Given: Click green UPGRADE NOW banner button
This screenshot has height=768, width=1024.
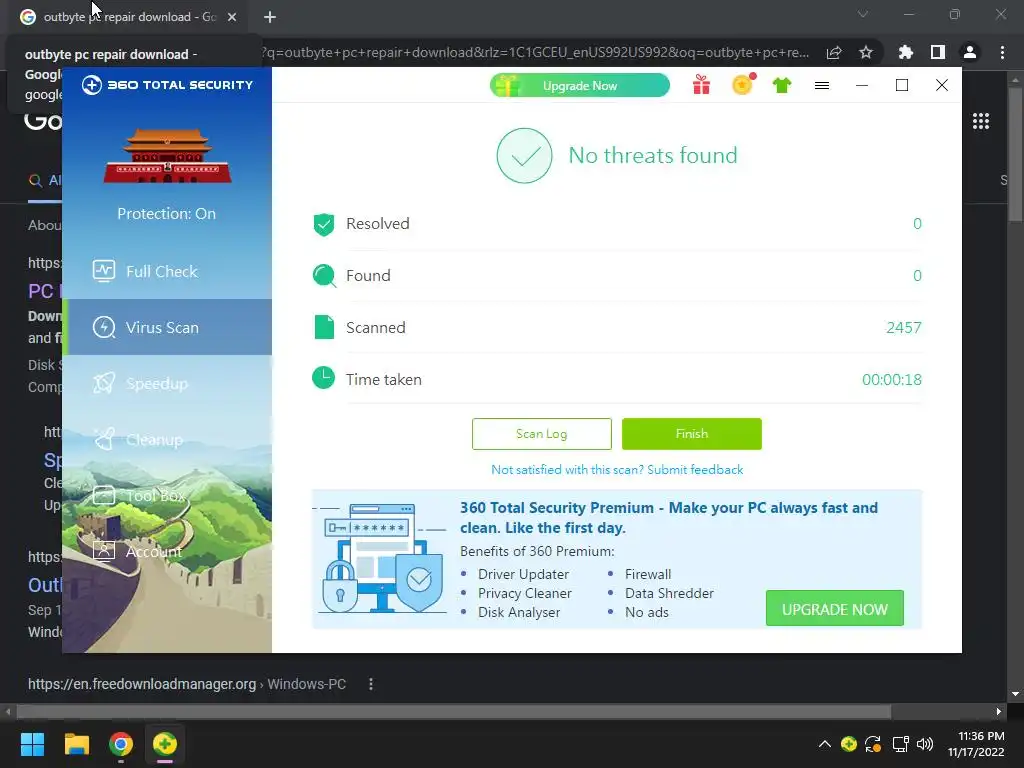Looking at the screenshot, I should [x=835, y=609].
